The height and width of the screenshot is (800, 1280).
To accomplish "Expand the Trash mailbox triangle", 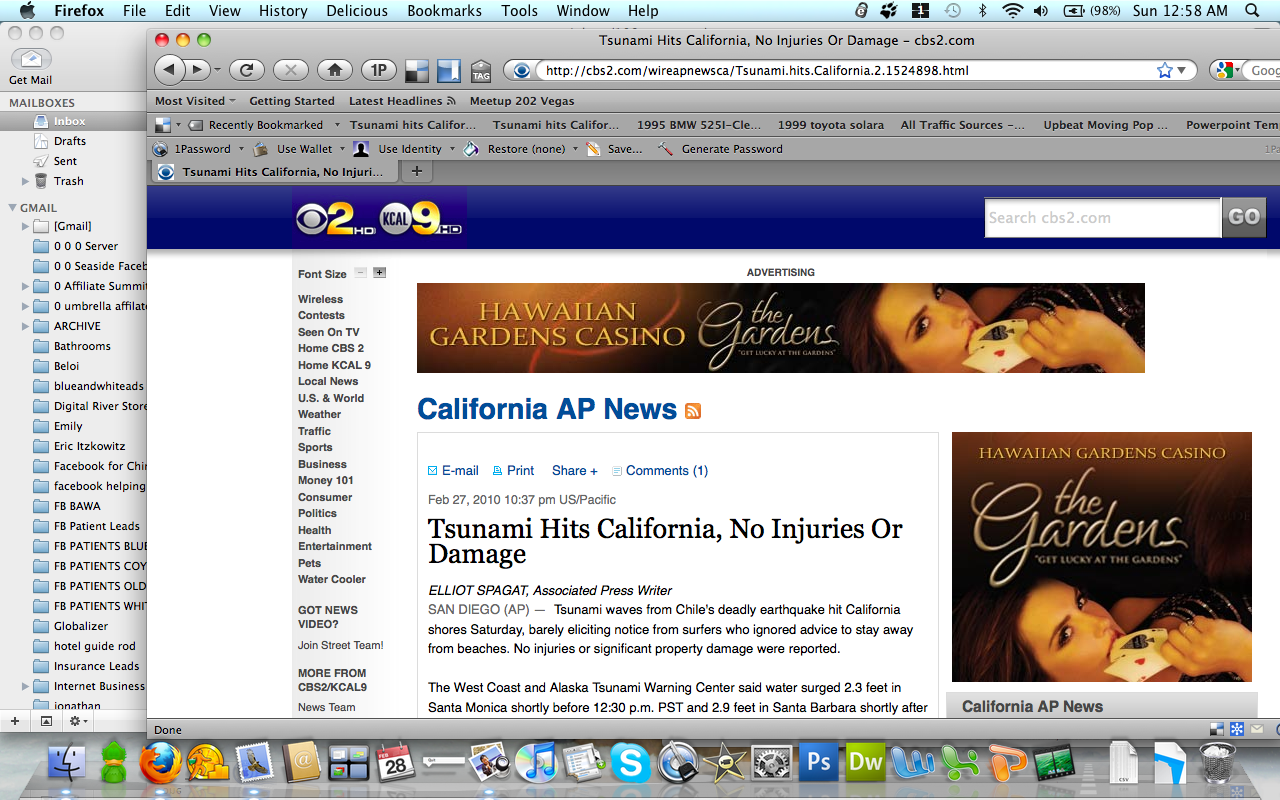I will (x=26, y=181).
